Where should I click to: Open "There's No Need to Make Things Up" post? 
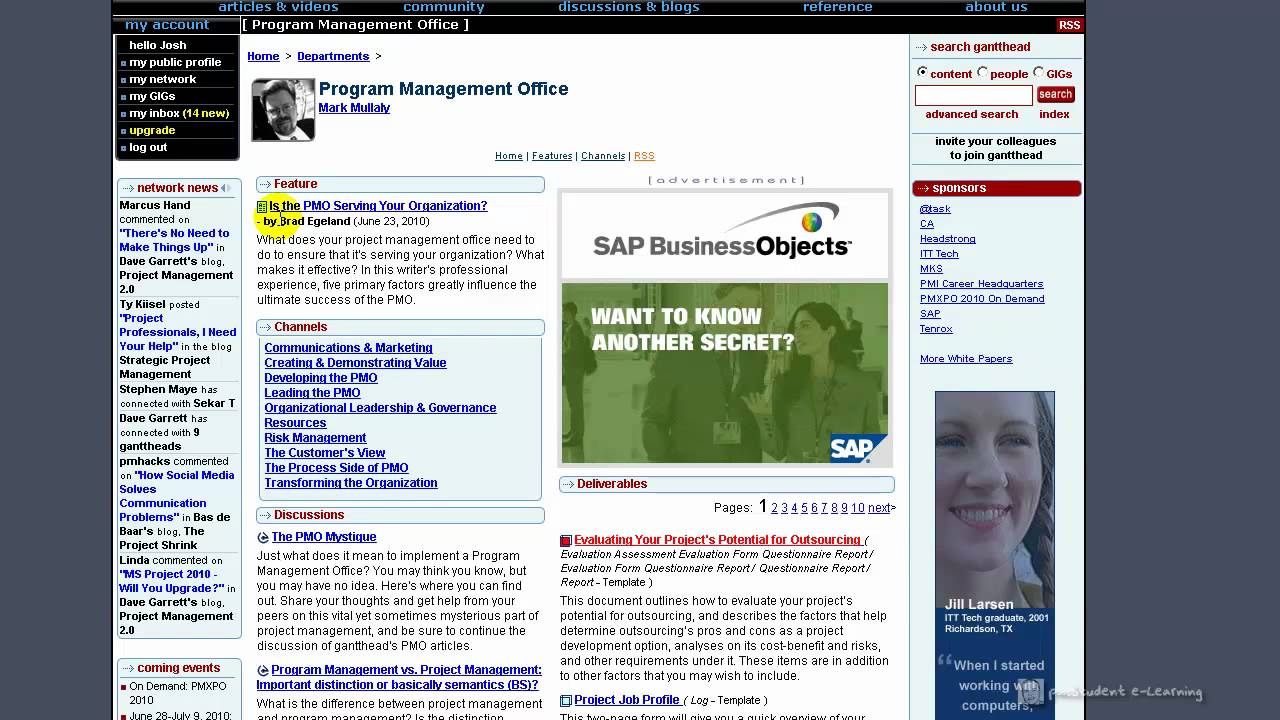tap(174, 240)
